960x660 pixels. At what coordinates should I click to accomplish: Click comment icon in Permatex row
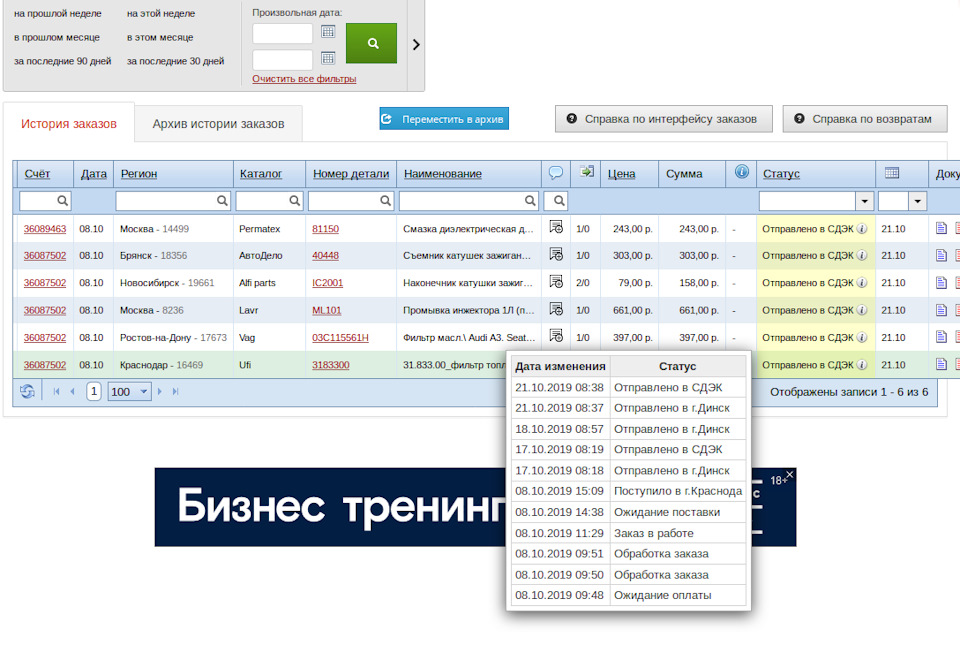[556, 227]
